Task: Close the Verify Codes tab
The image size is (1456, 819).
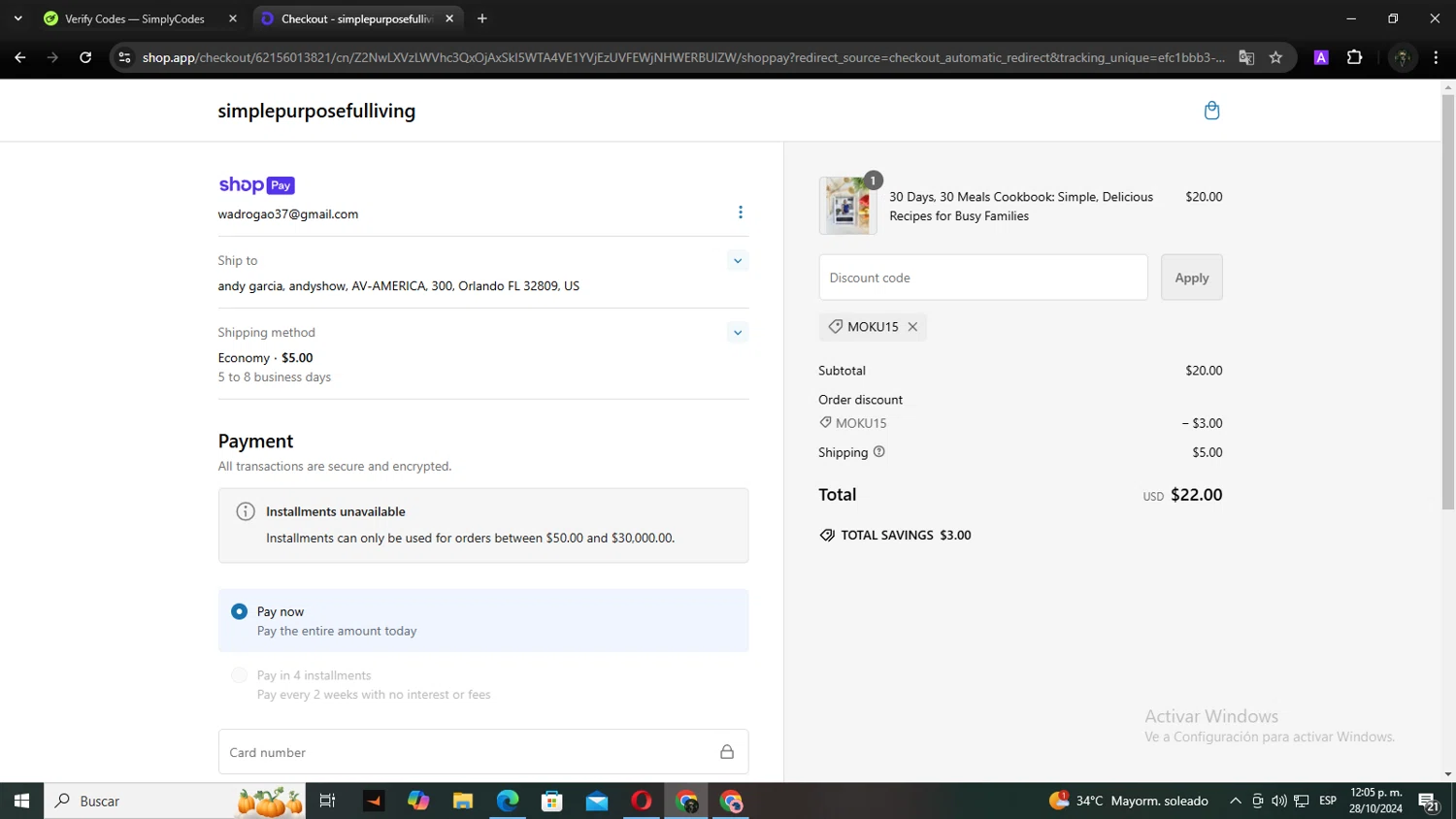Action: click(x=233, y=18)
